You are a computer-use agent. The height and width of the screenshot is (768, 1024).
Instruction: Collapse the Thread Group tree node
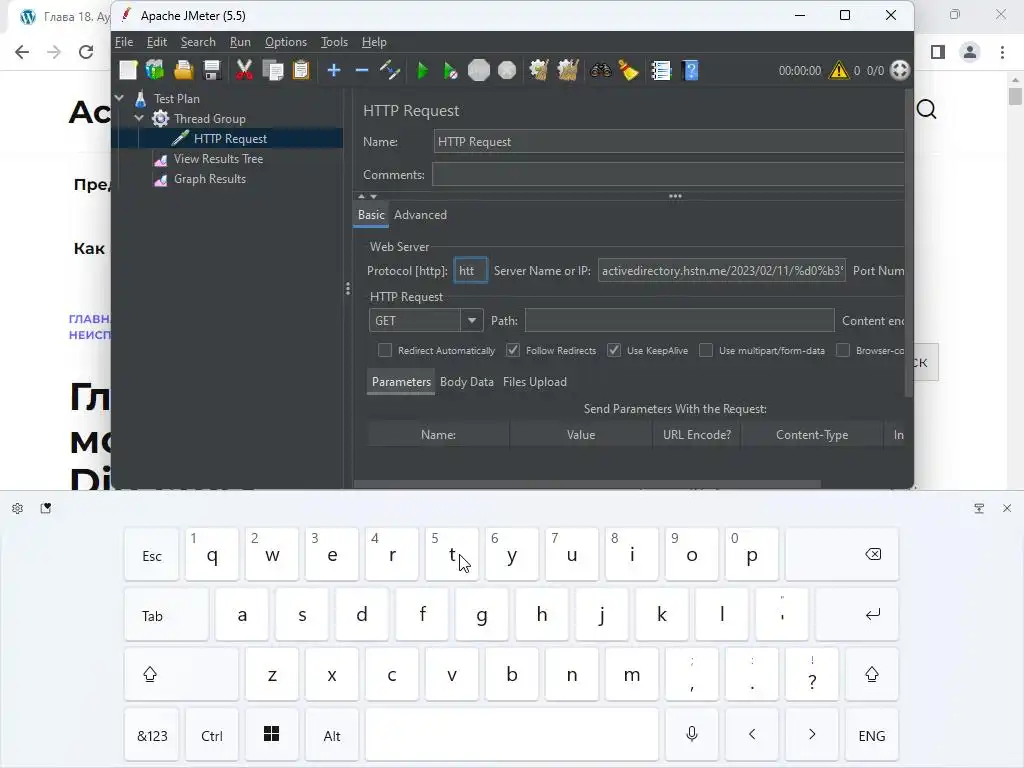pos(139,118)
